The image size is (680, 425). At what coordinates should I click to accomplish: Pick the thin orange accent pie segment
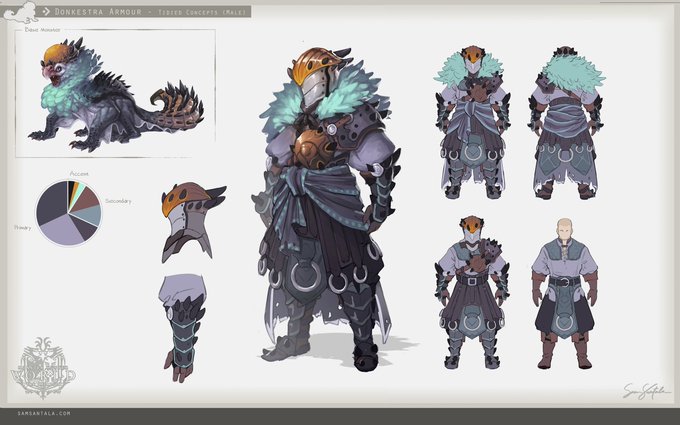tap(75, 188)
